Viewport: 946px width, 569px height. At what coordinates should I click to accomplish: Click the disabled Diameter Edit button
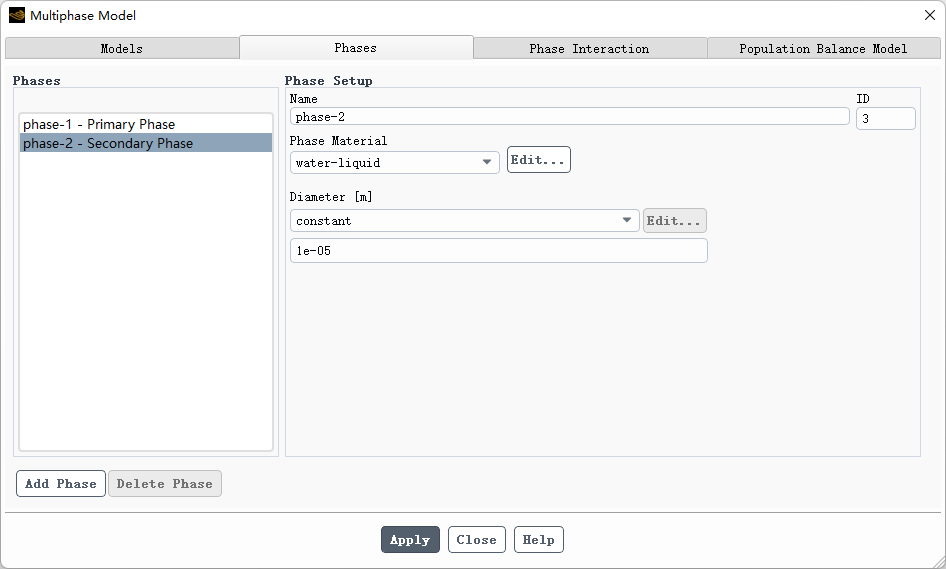click(x=674, y=221)
